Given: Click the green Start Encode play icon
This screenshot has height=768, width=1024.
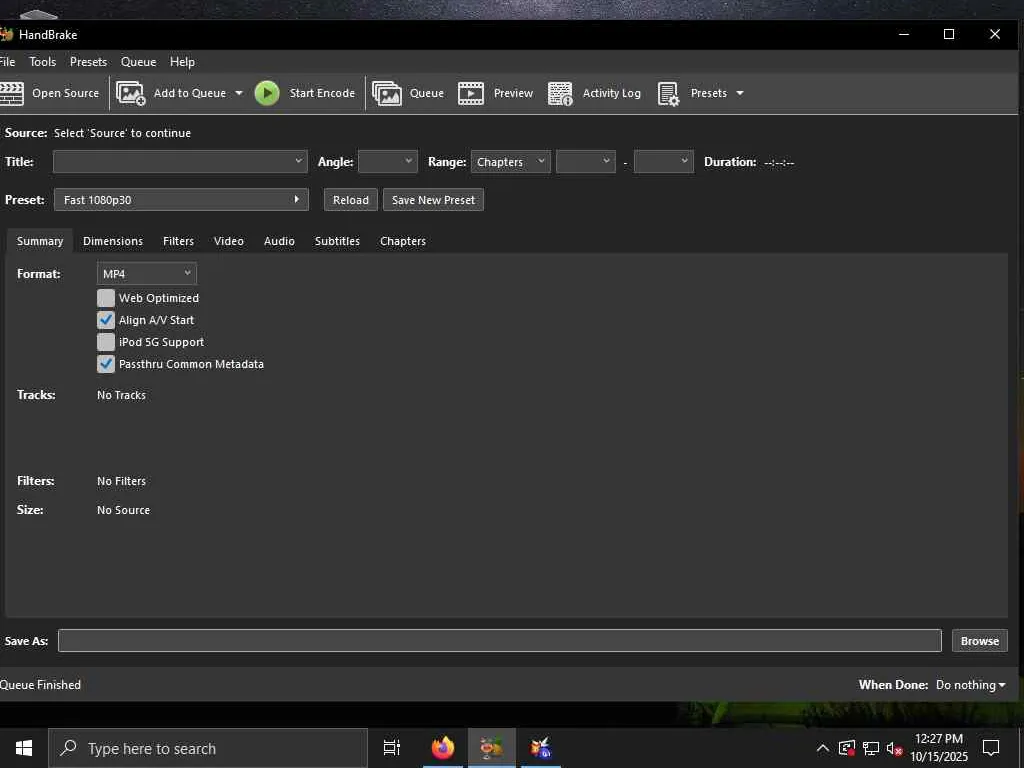Looking at the screenshot, I should tap(267, 93).
